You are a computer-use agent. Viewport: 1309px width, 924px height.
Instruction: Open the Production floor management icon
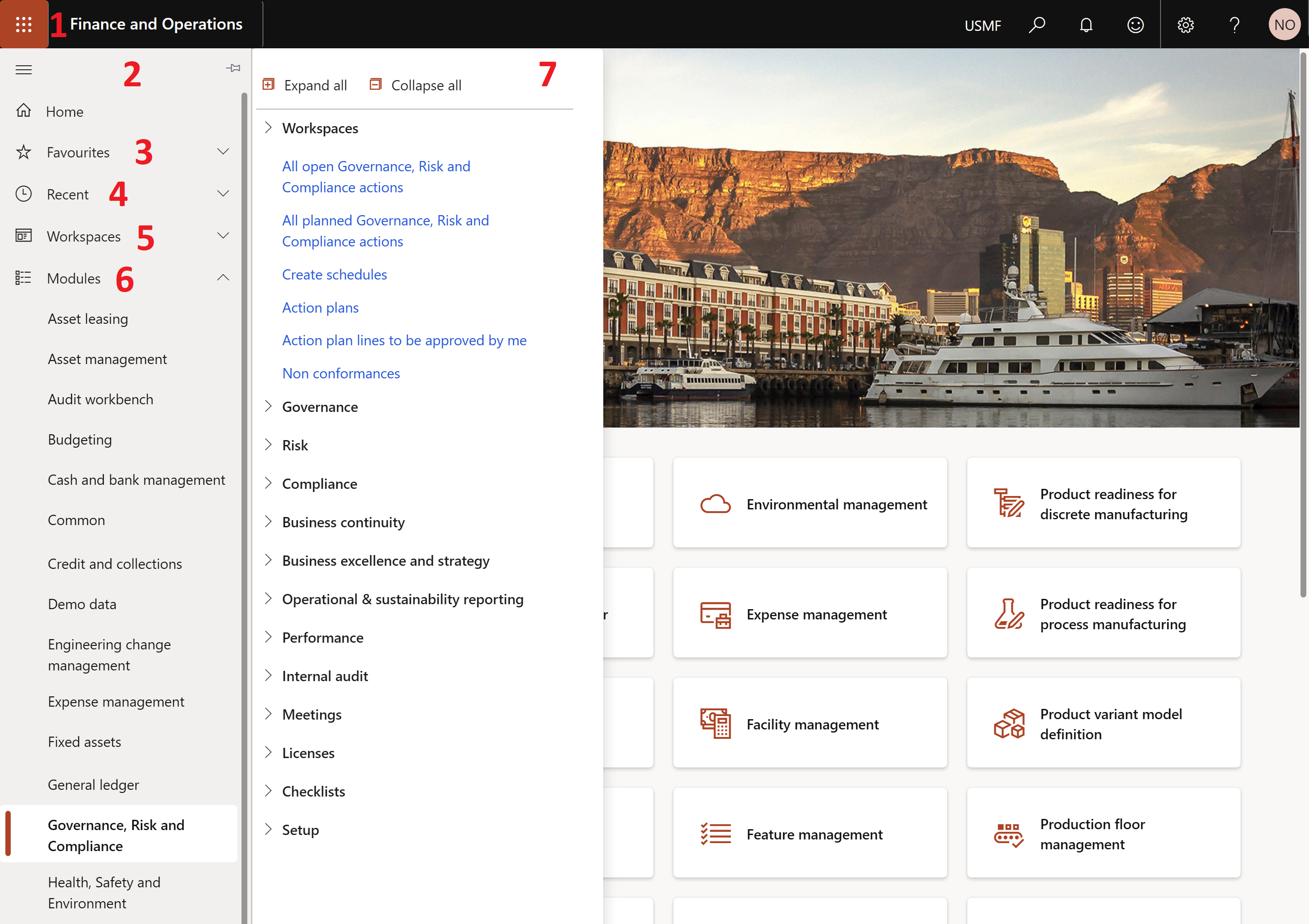[1008, 833]
